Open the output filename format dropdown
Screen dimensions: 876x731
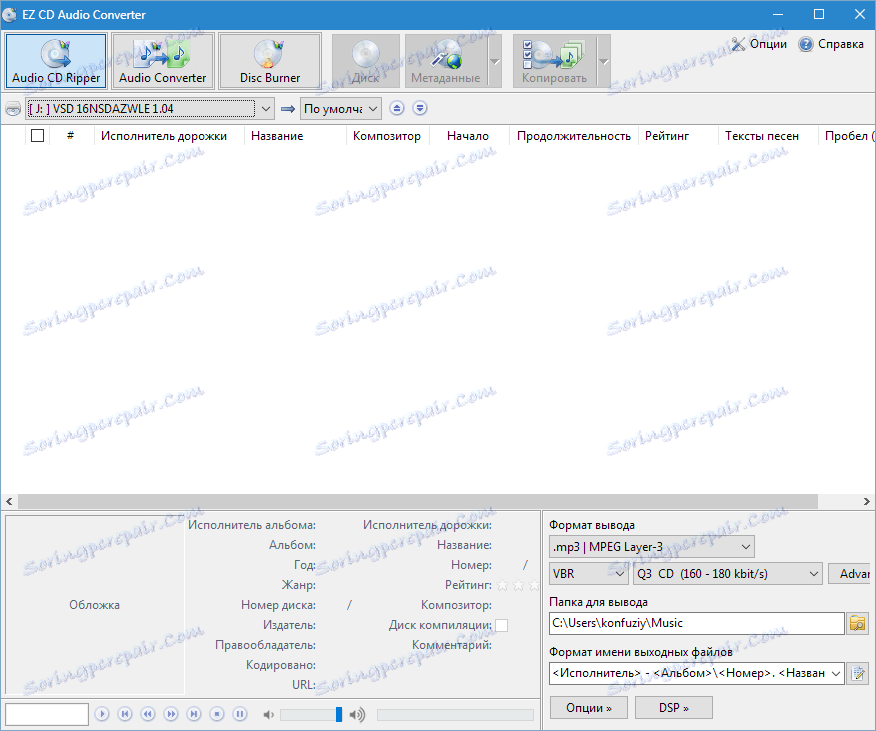click(696, 673)
